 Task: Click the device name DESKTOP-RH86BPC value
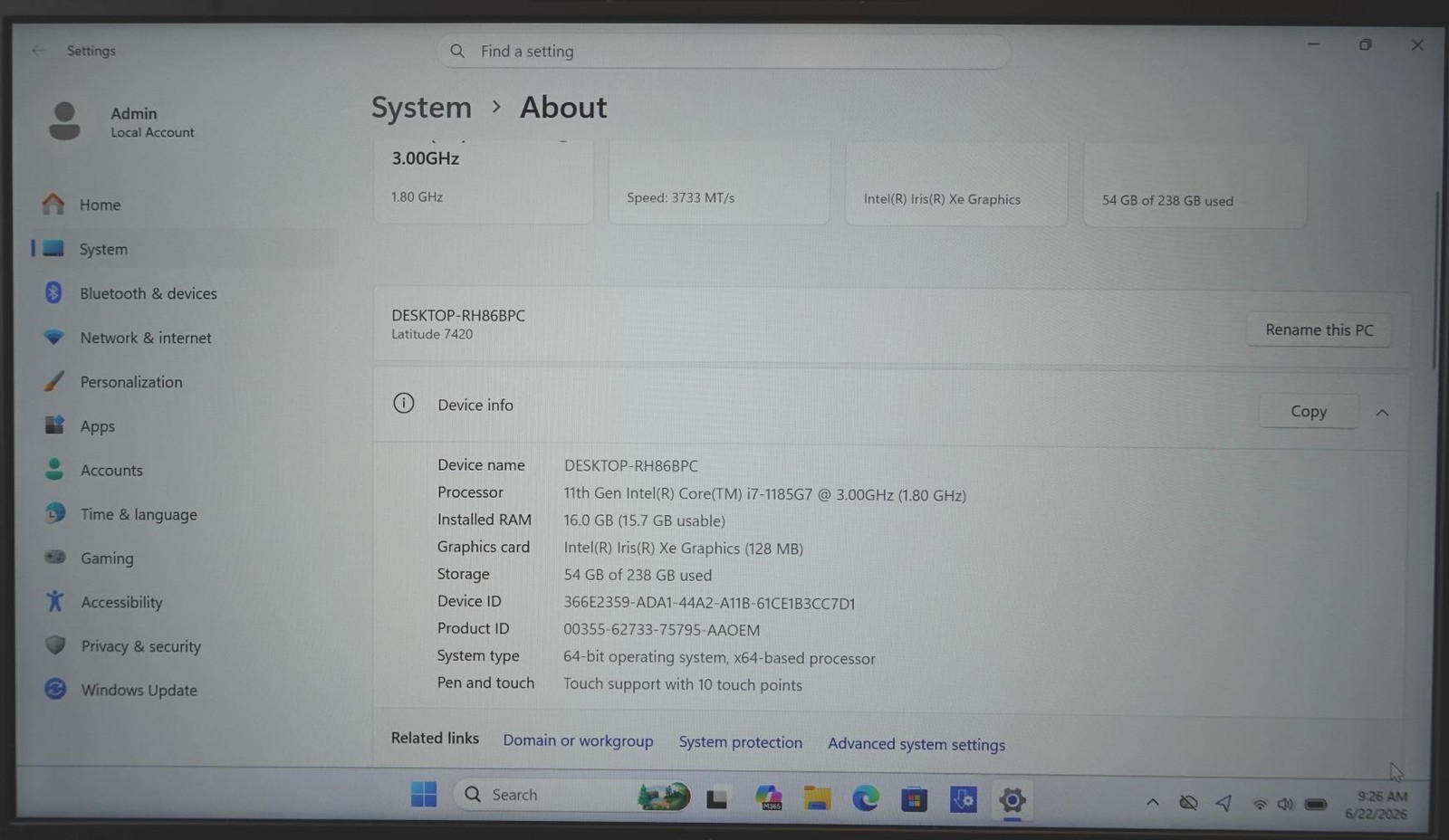[631, 466]
